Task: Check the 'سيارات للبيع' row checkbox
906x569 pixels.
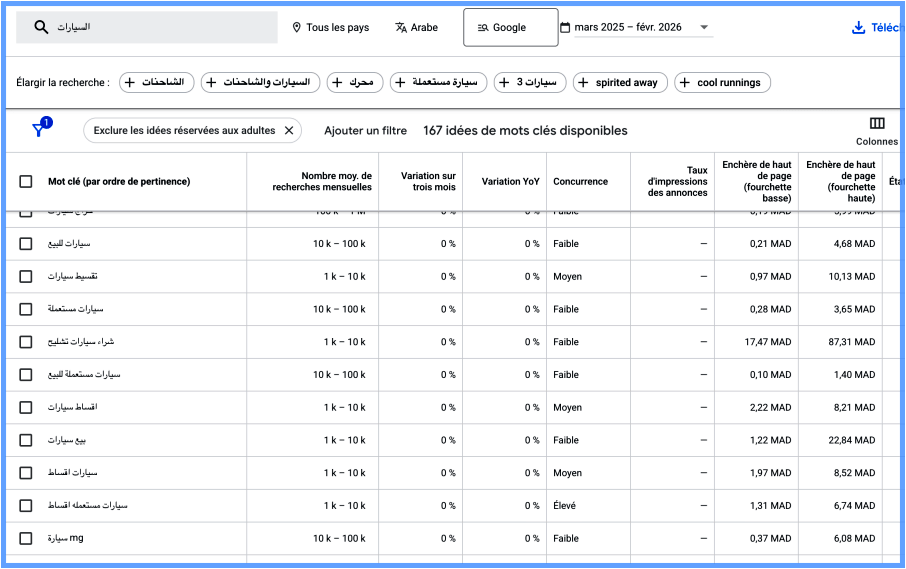Action: (26, 244)
